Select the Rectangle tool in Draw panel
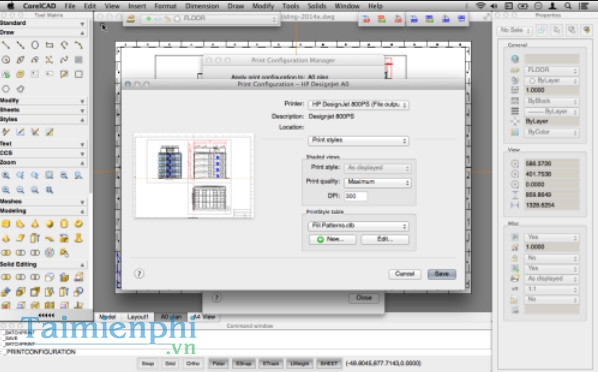 [x=49, y=45]
